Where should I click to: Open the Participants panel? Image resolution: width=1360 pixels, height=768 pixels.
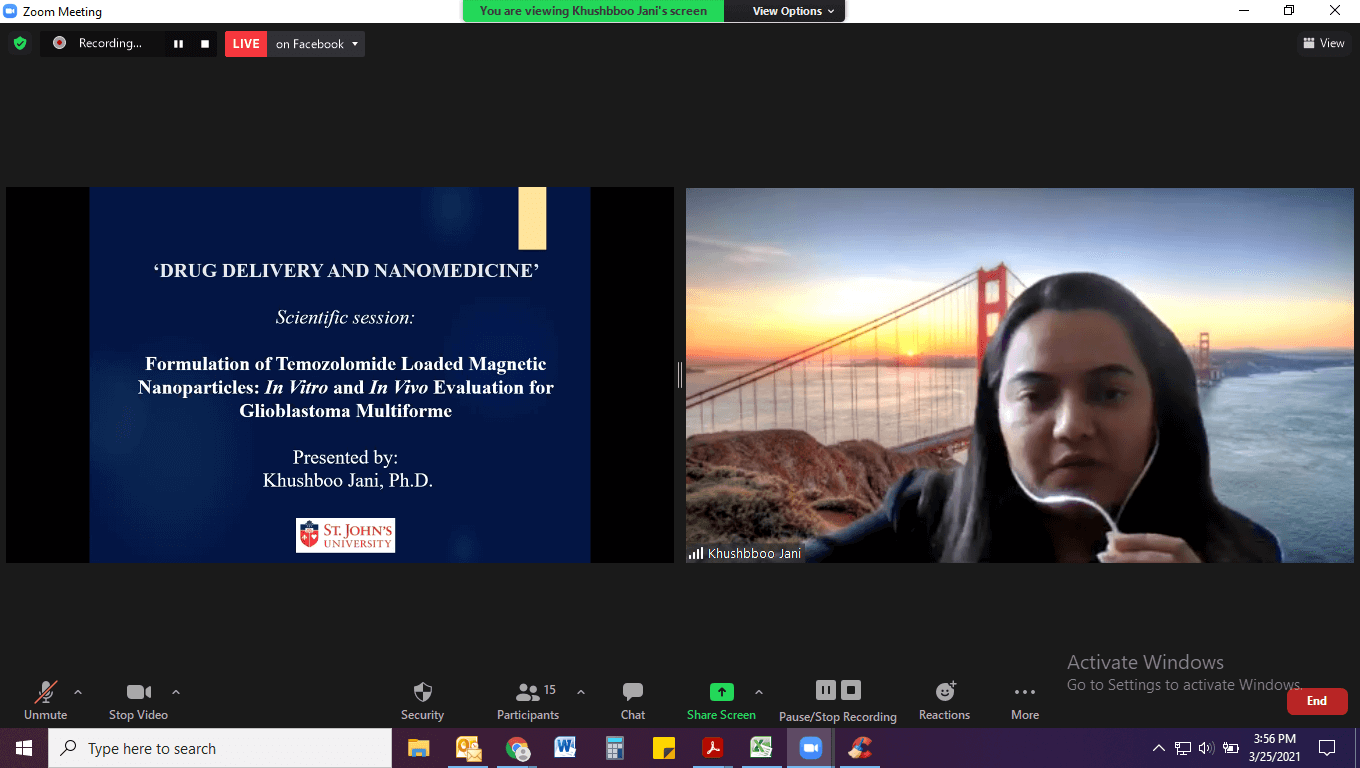pyautogui.click(x=528, y=701)
